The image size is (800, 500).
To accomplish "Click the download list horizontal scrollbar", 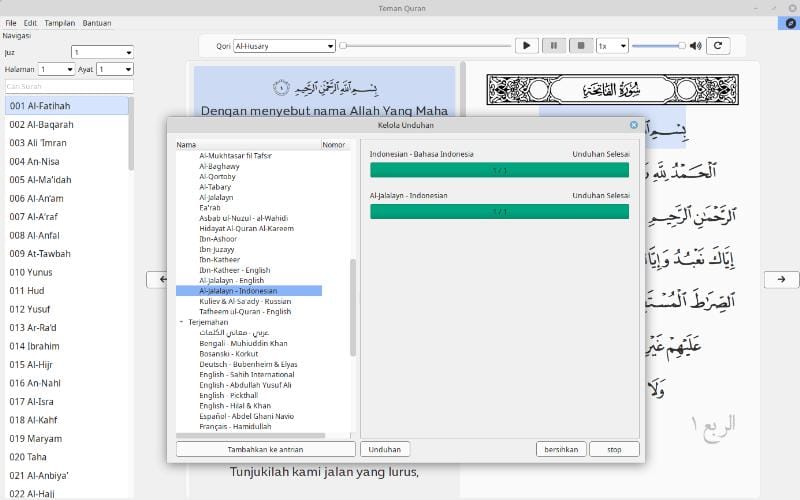I will (251, 436).
